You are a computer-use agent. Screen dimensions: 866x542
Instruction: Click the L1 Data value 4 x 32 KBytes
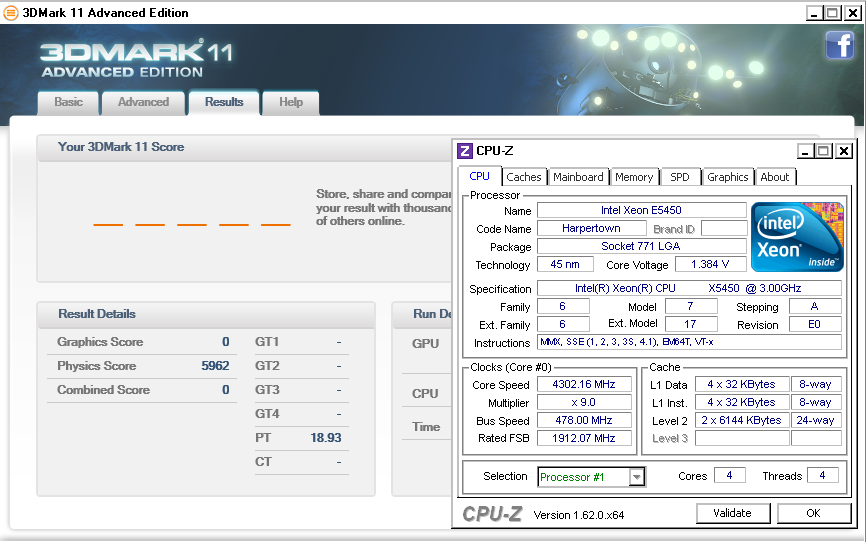click(x=742, y=384)
